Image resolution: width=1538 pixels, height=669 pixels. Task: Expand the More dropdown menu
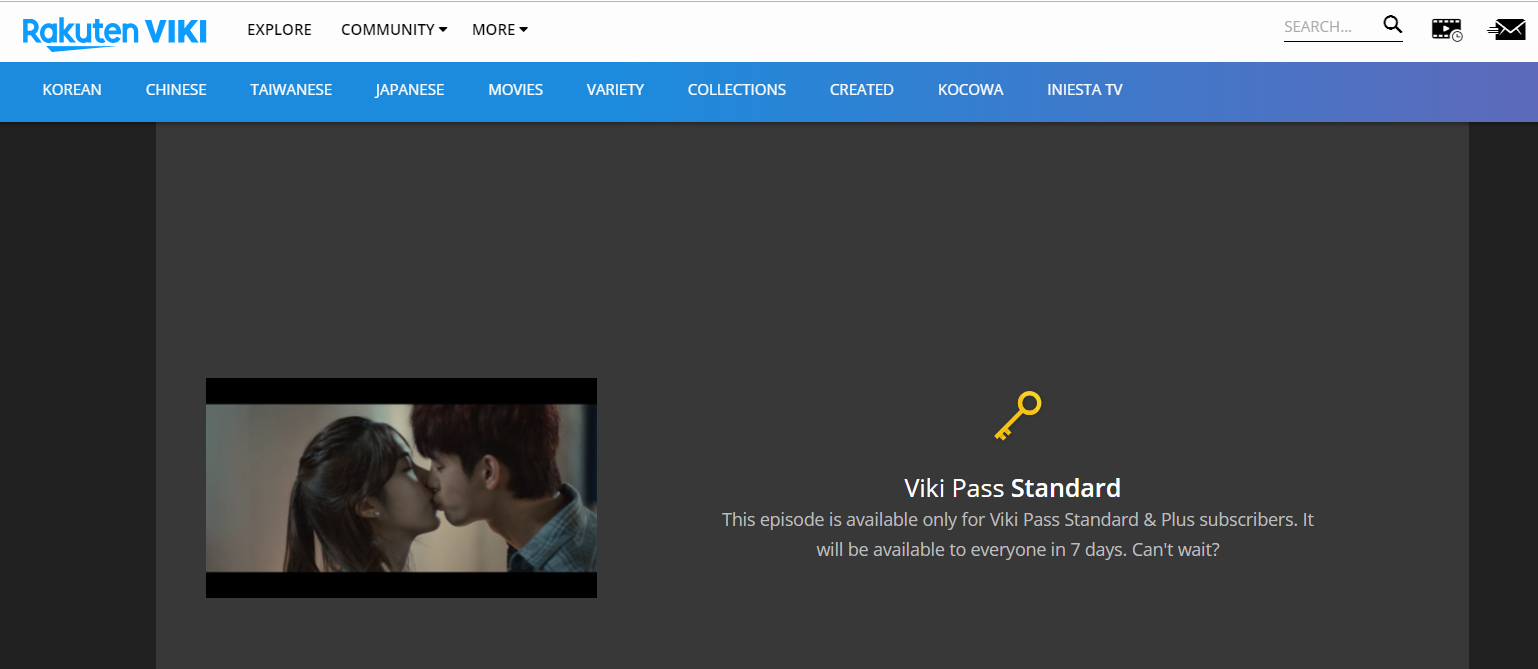500,30
